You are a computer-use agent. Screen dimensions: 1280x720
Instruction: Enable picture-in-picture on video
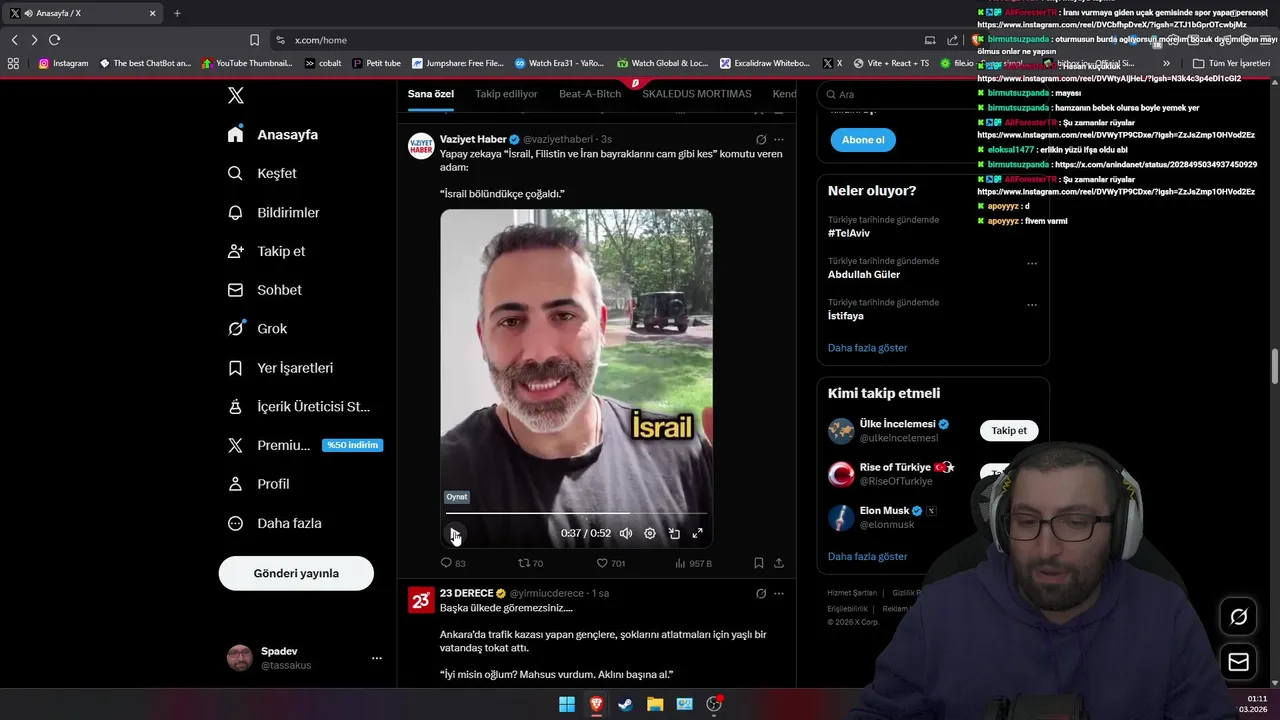pyautogui.click(x=674, y=534)
